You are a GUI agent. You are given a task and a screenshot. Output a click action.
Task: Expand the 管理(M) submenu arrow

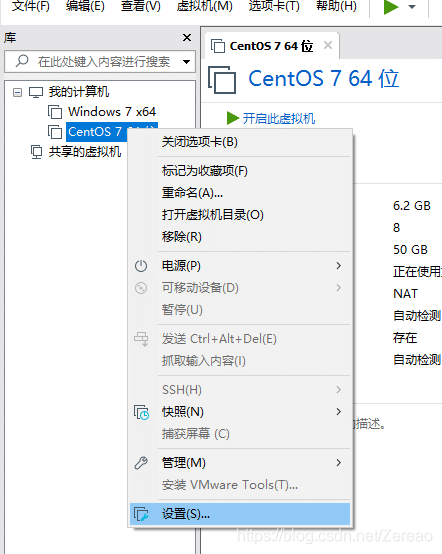338,463
